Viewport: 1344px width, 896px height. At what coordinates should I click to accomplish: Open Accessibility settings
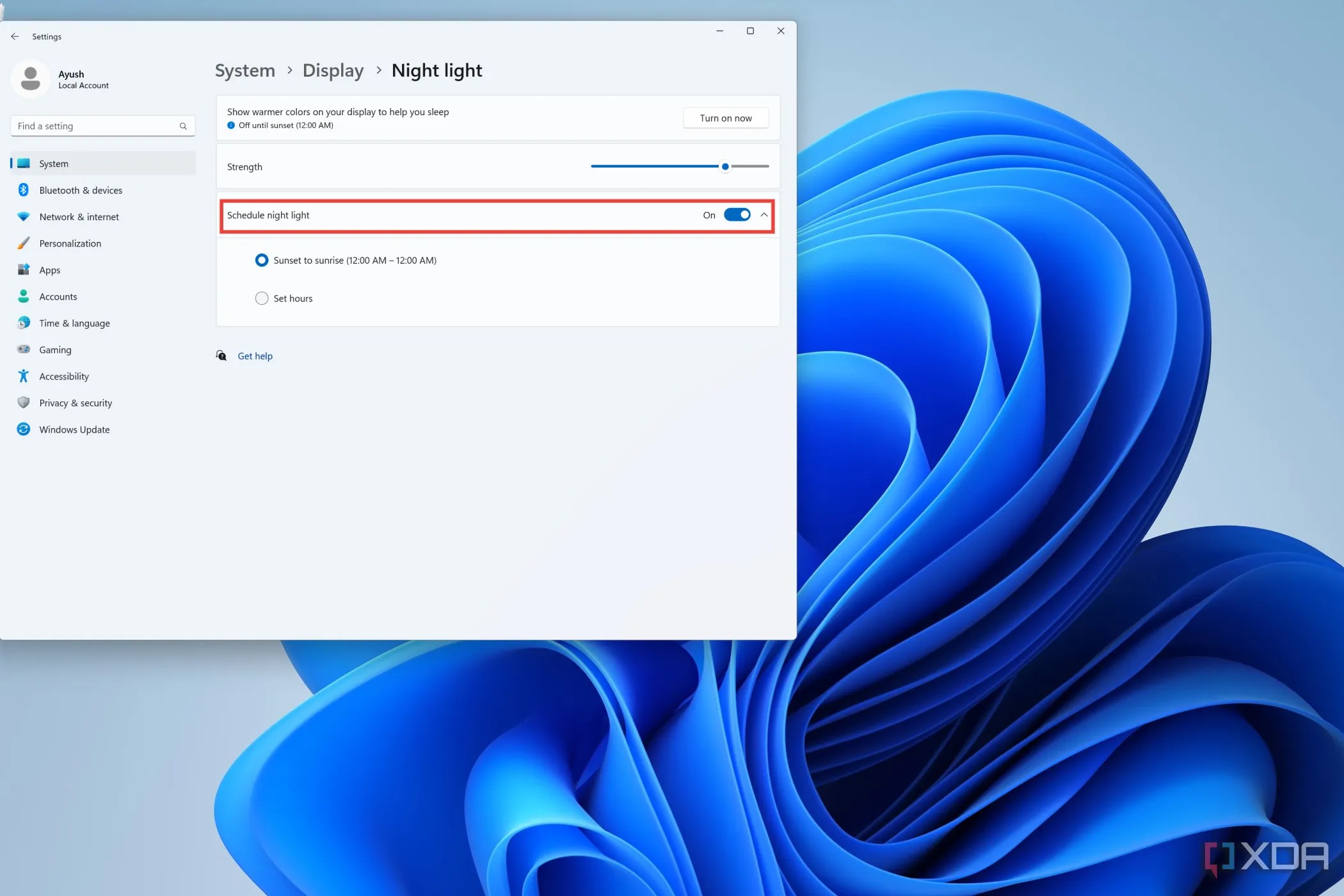63,376
